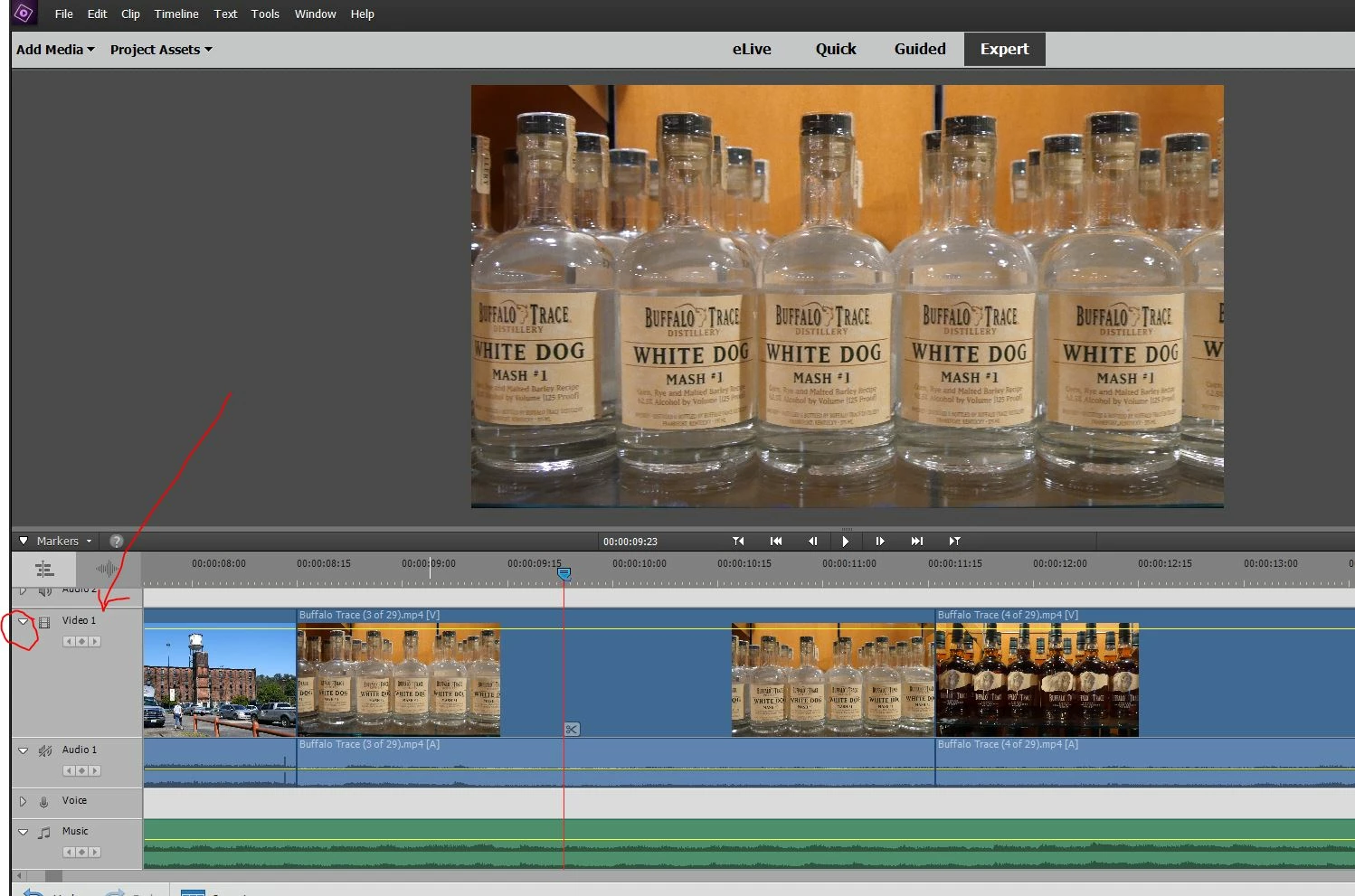Viewport: 1355px width, 896px height.
Task: Select the distillery building clip thumbnail
Action: 220,678
